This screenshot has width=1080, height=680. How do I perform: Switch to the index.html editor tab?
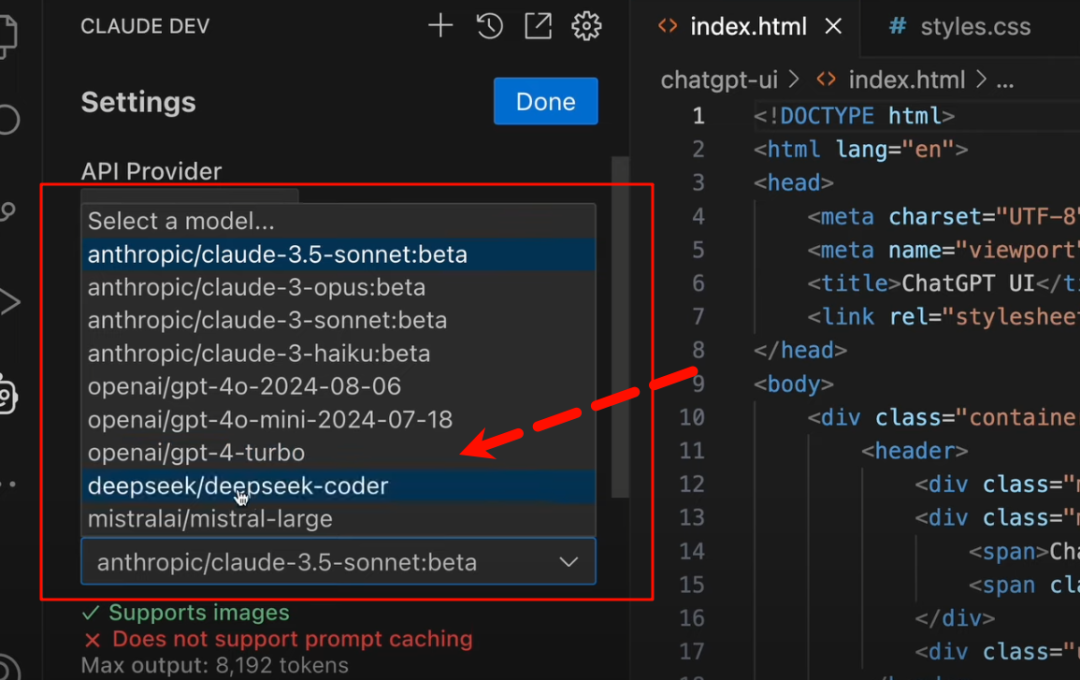[x=747, y=27]
